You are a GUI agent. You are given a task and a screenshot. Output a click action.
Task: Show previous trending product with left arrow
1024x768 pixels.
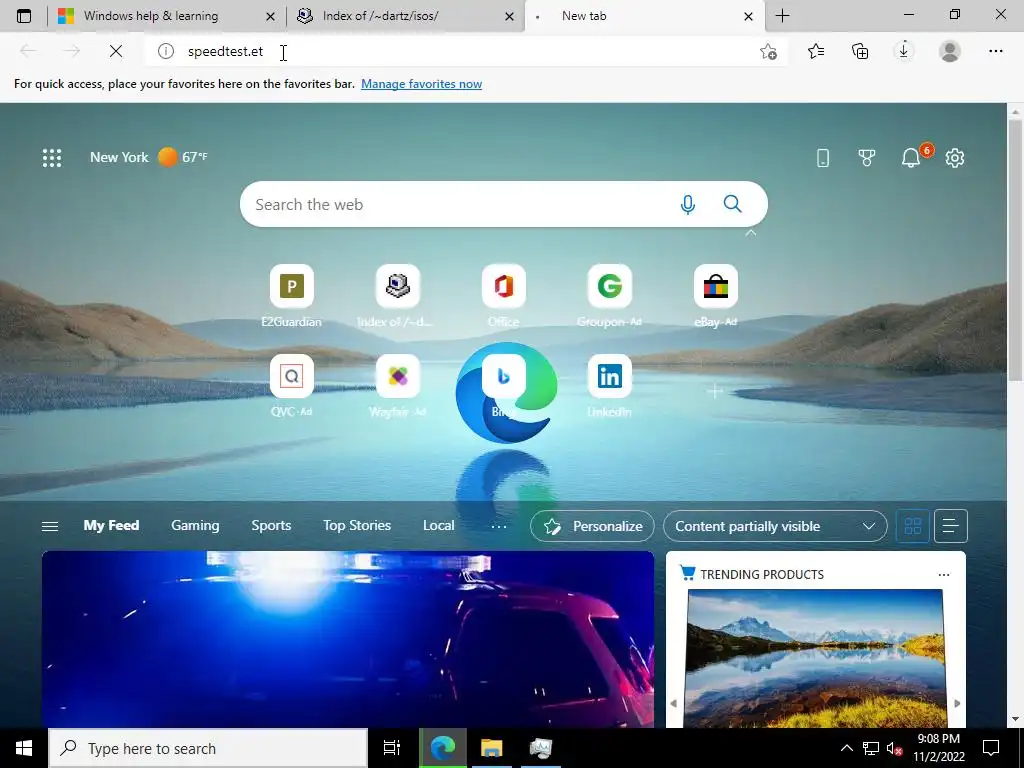pyautogui.click(x=673, y=703)
